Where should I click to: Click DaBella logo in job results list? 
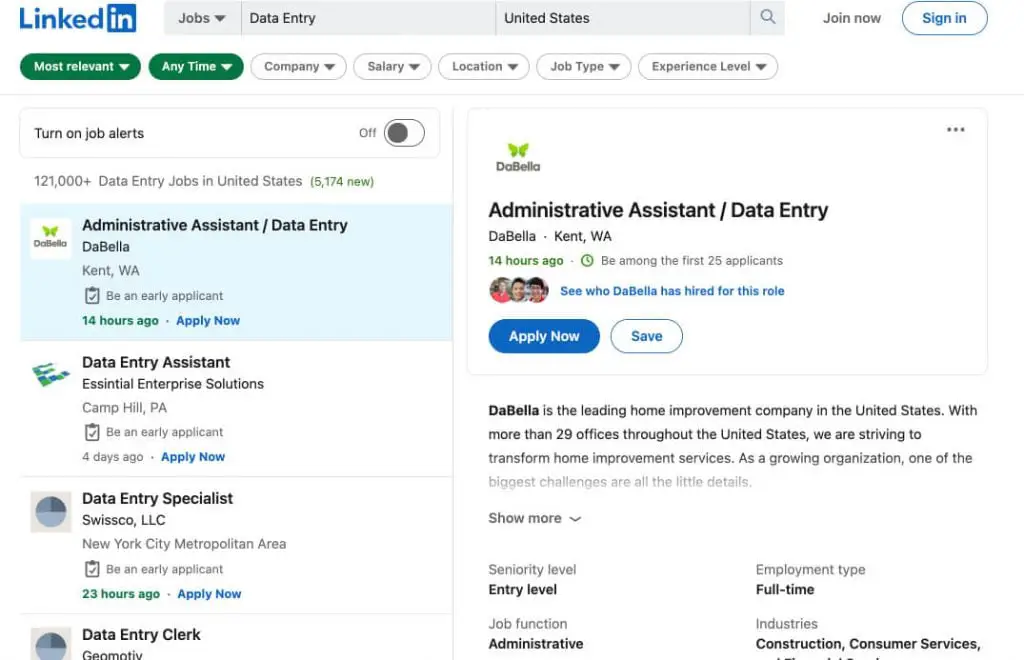(x=50, y=237)
